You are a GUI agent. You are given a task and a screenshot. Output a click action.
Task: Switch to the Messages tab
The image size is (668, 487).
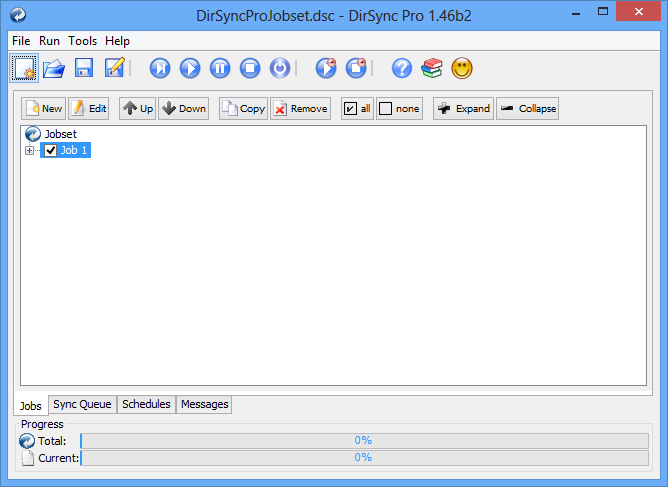[204, 404]
